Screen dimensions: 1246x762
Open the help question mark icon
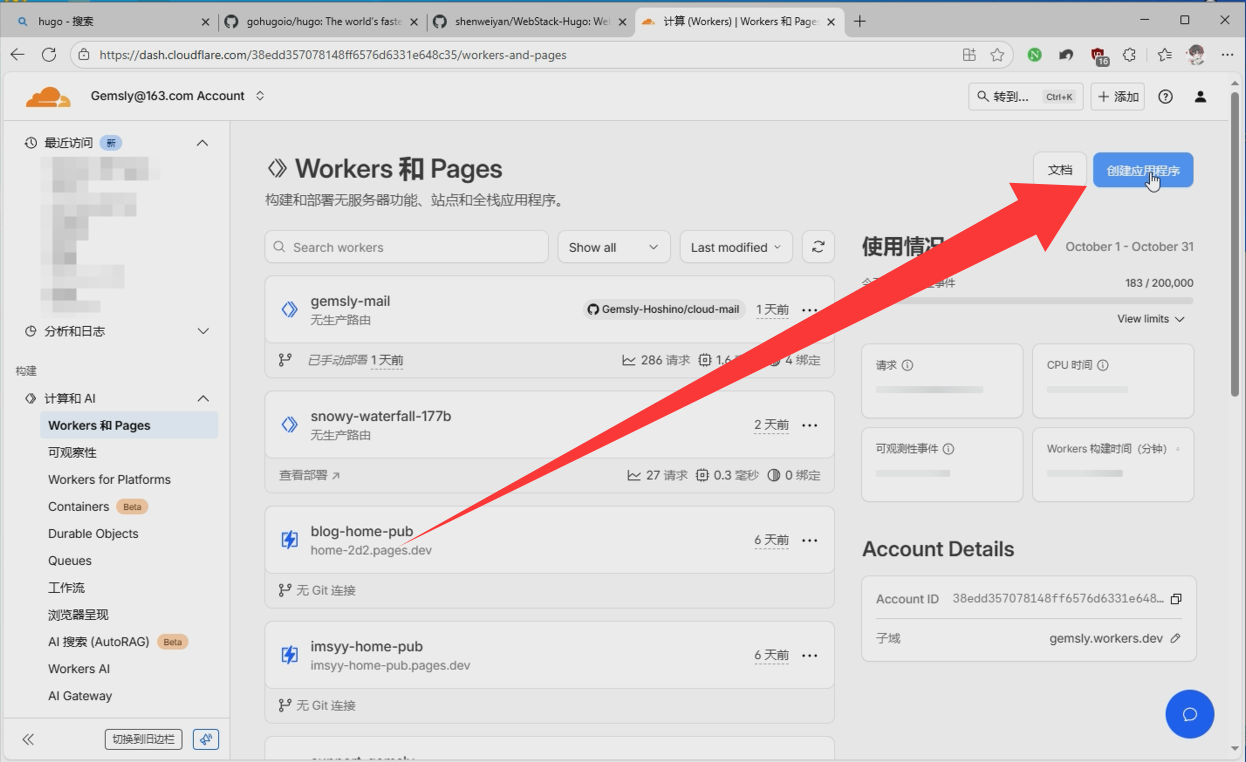(1165, 97)
